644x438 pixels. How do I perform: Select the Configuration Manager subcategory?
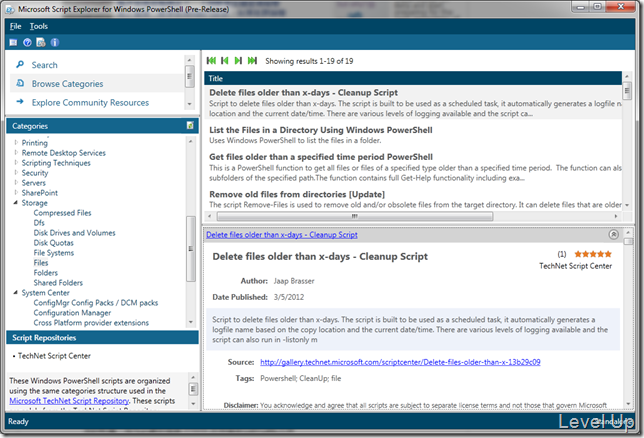pos(72,313)
